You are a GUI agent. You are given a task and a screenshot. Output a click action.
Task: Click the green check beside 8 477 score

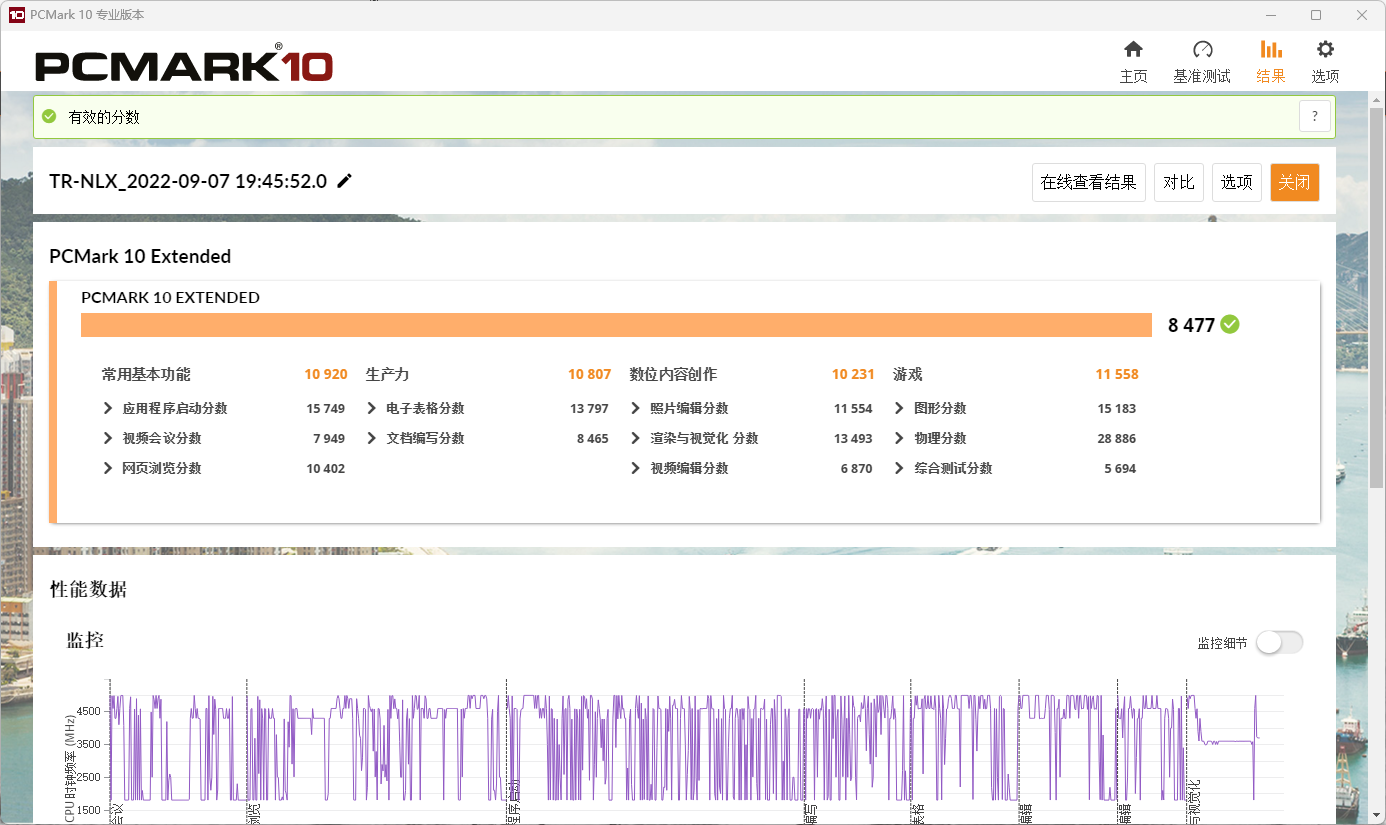pyautogui.click(x=1230, y=324)
